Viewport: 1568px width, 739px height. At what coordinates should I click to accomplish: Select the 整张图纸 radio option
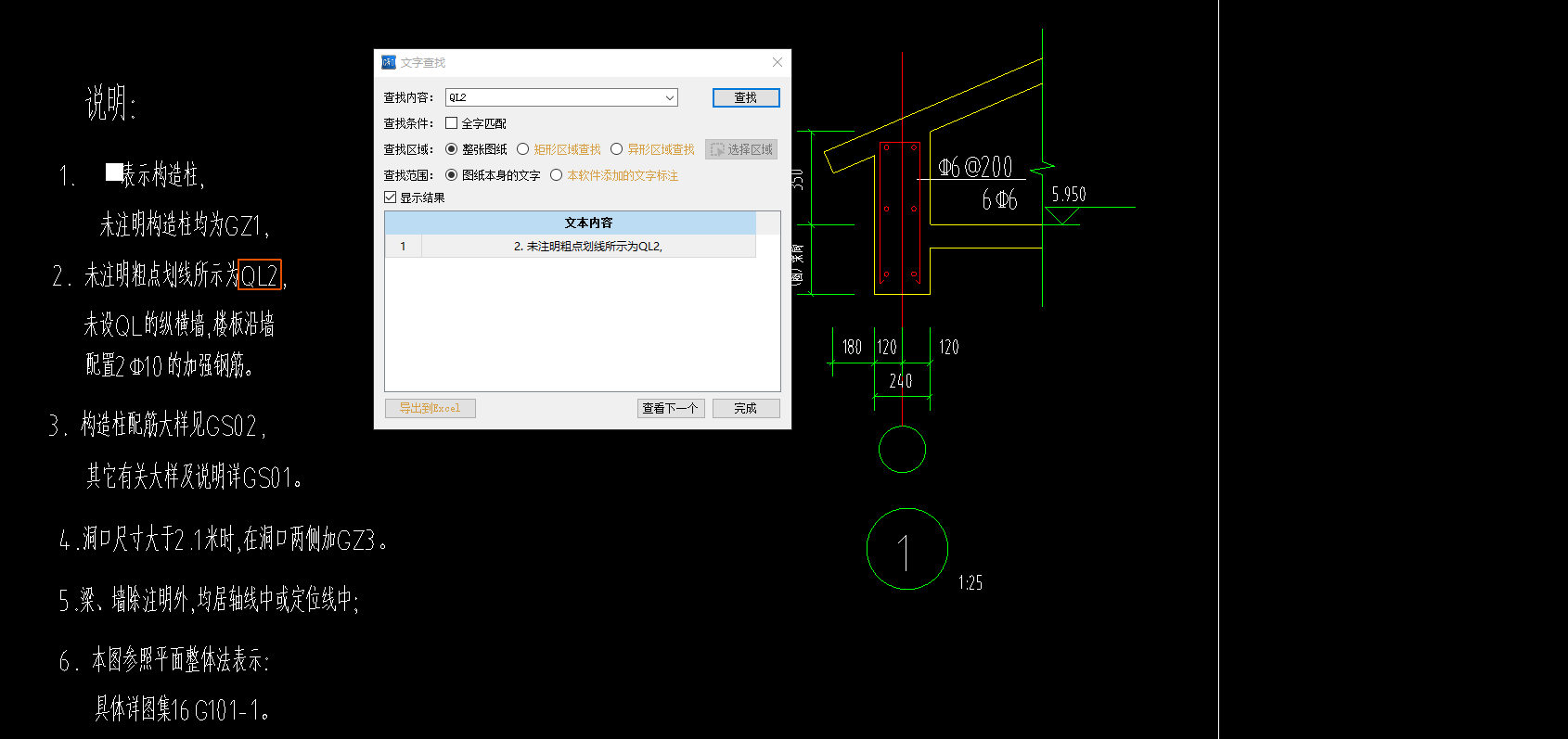point(452,149)
